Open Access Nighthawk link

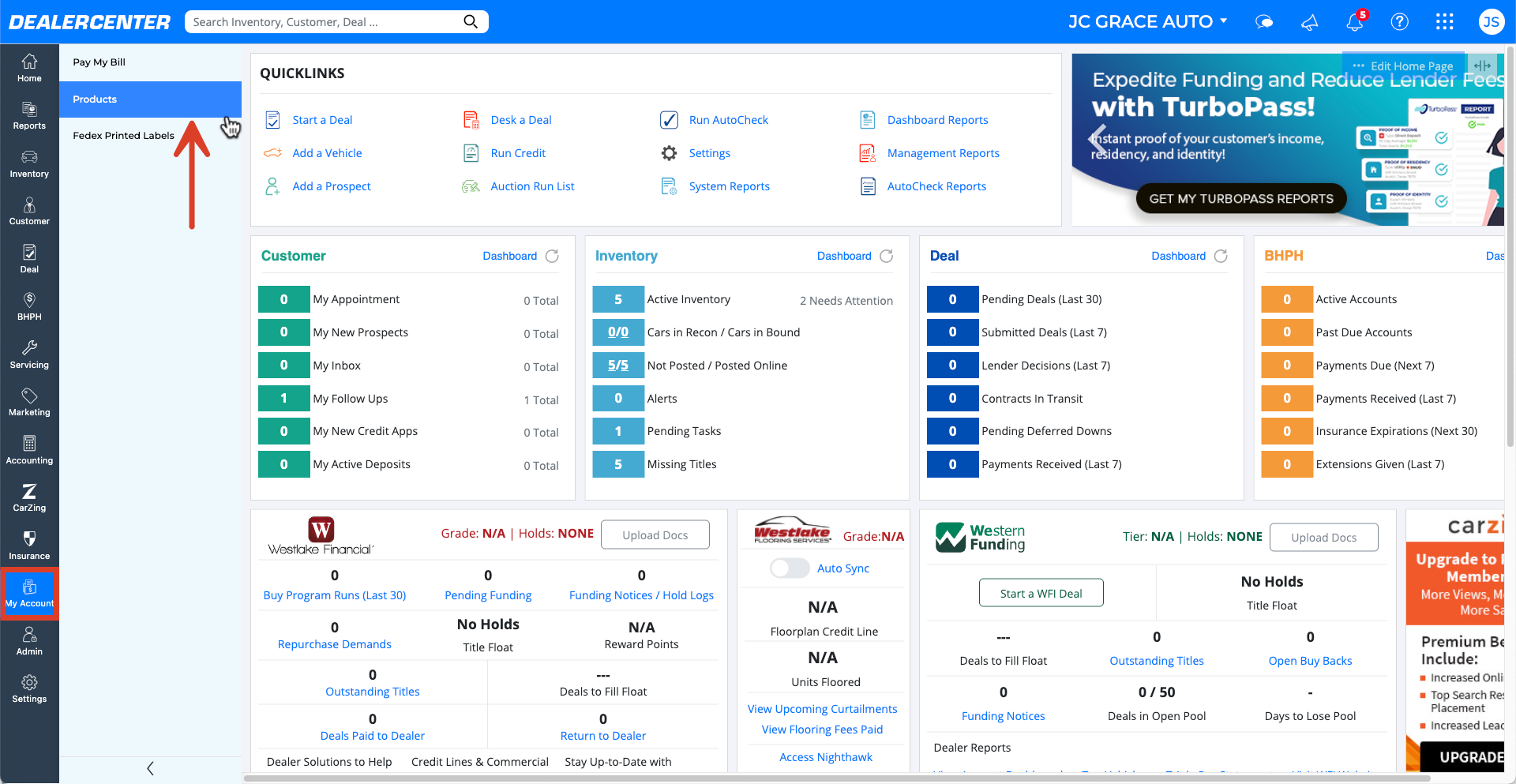tap(826, 757)
